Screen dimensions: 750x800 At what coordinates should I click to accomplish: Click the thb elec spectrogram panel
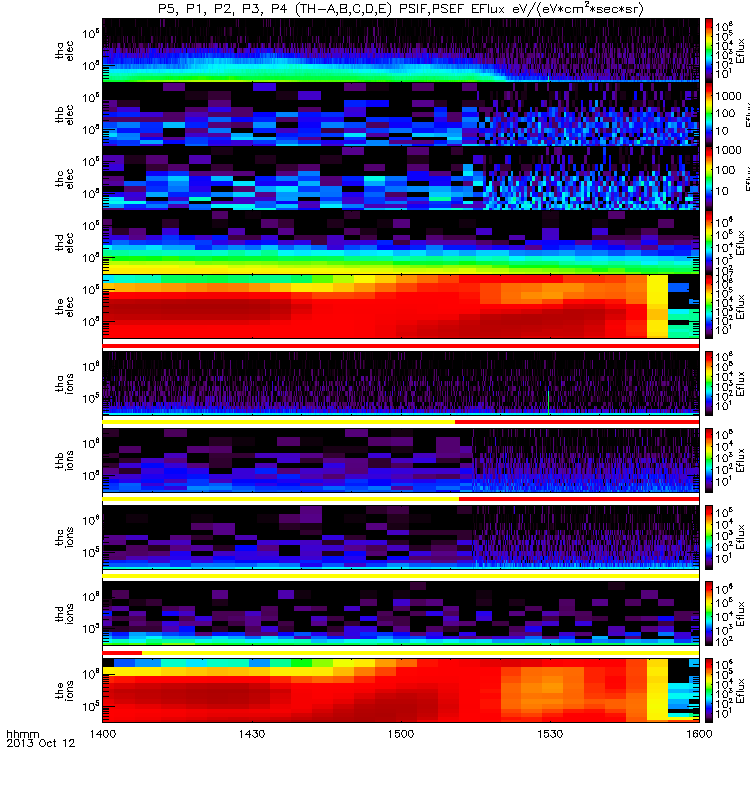401,114
